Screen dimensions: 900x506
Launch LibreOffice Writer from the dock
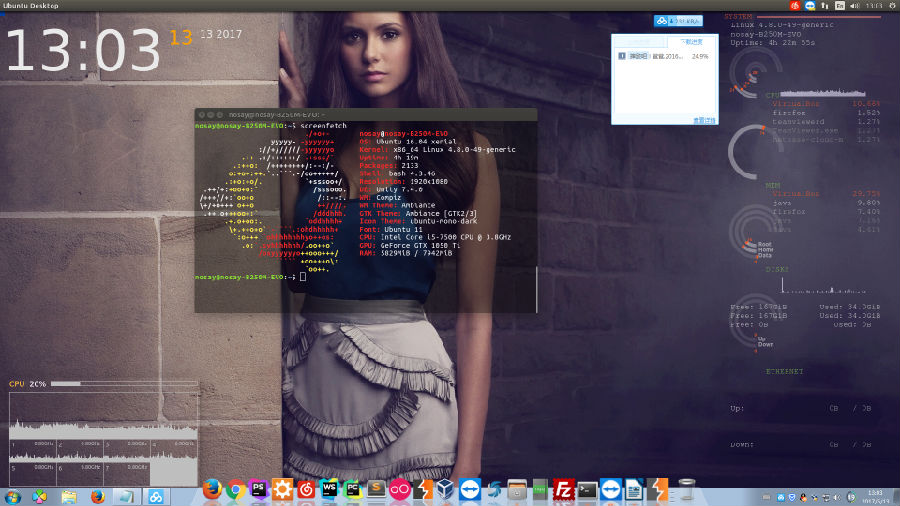634,489
